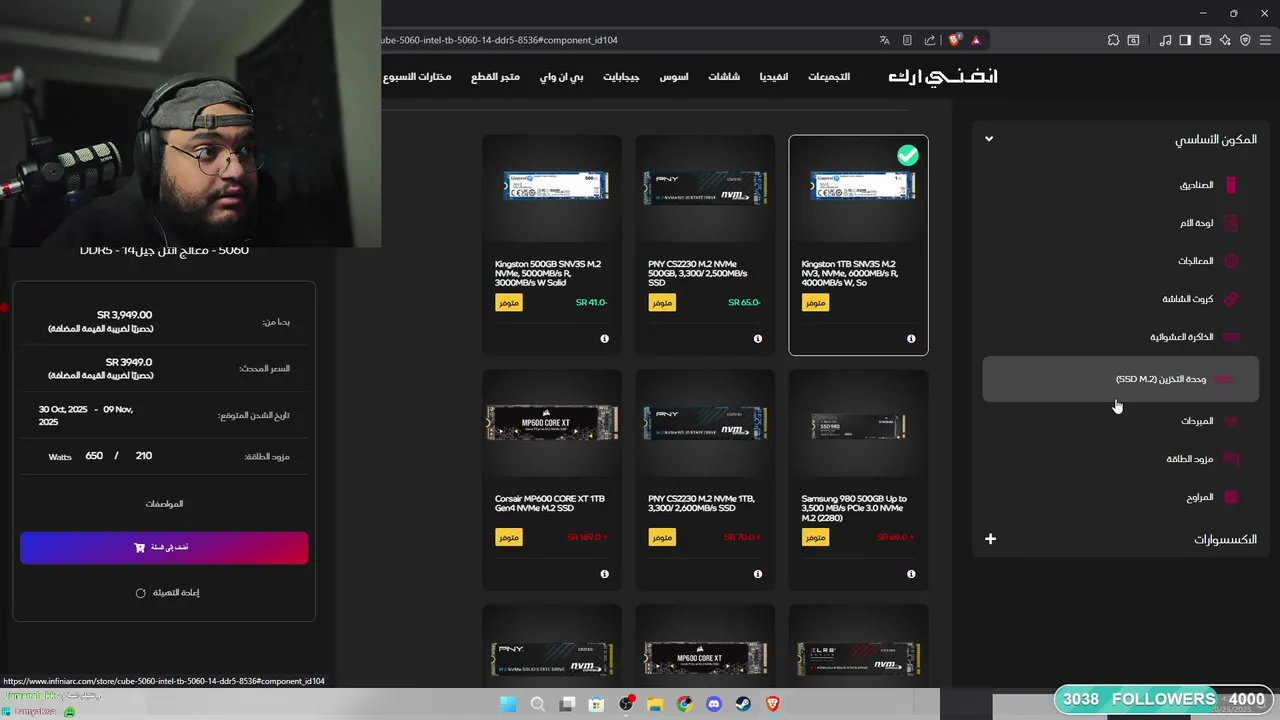Open Brave Wallet icon
The width and height of the screenshot is (1280, 720).
(x=1205, y=40)
